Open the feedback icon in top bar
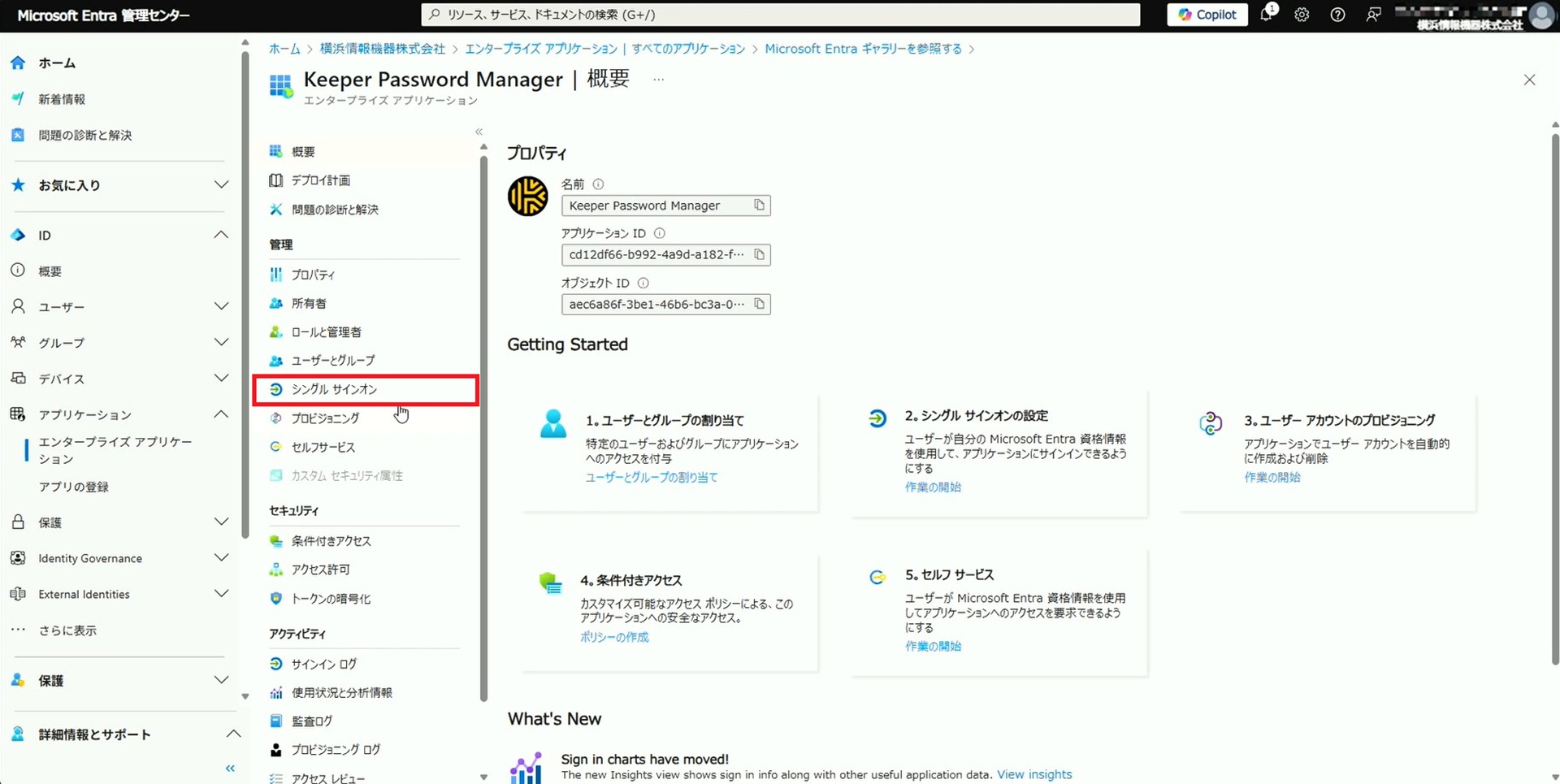 (x=1373, y=15)
